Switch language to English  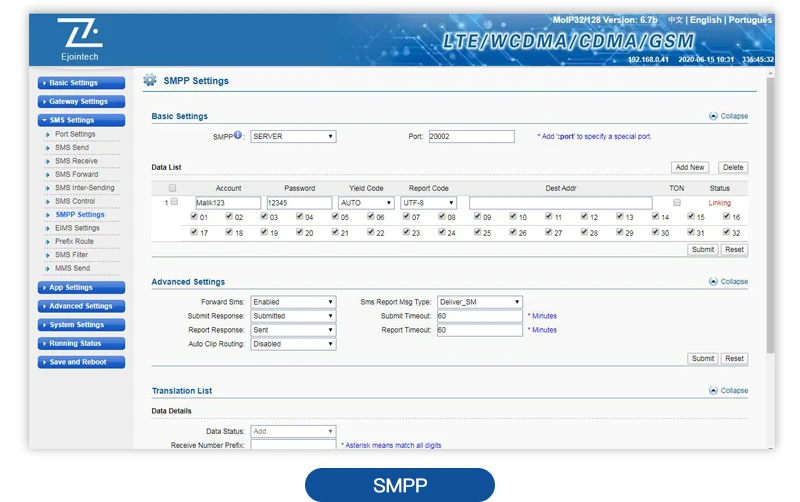(705, 20)
